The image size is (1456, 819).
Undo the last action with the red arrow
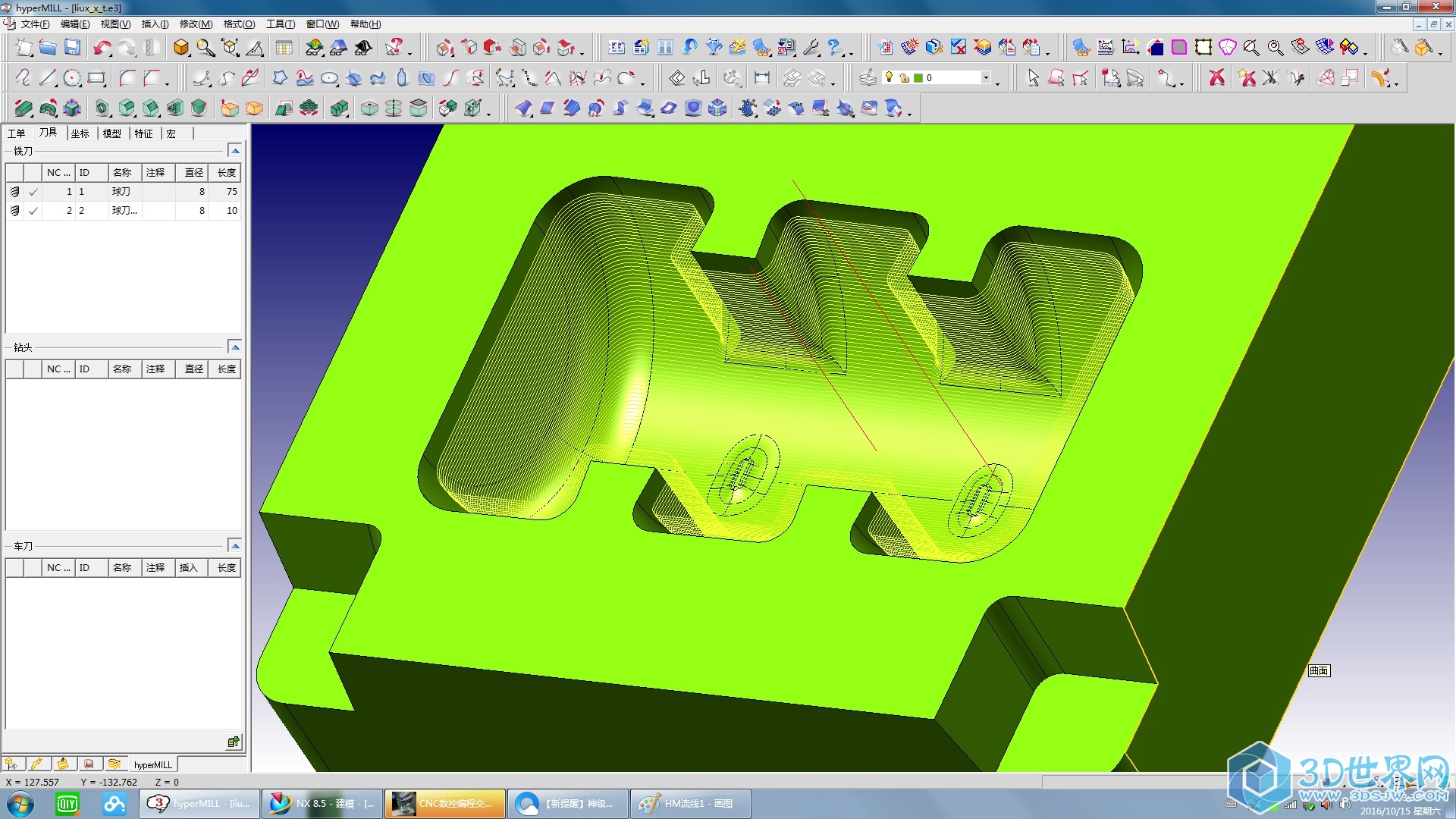[102, 48]
